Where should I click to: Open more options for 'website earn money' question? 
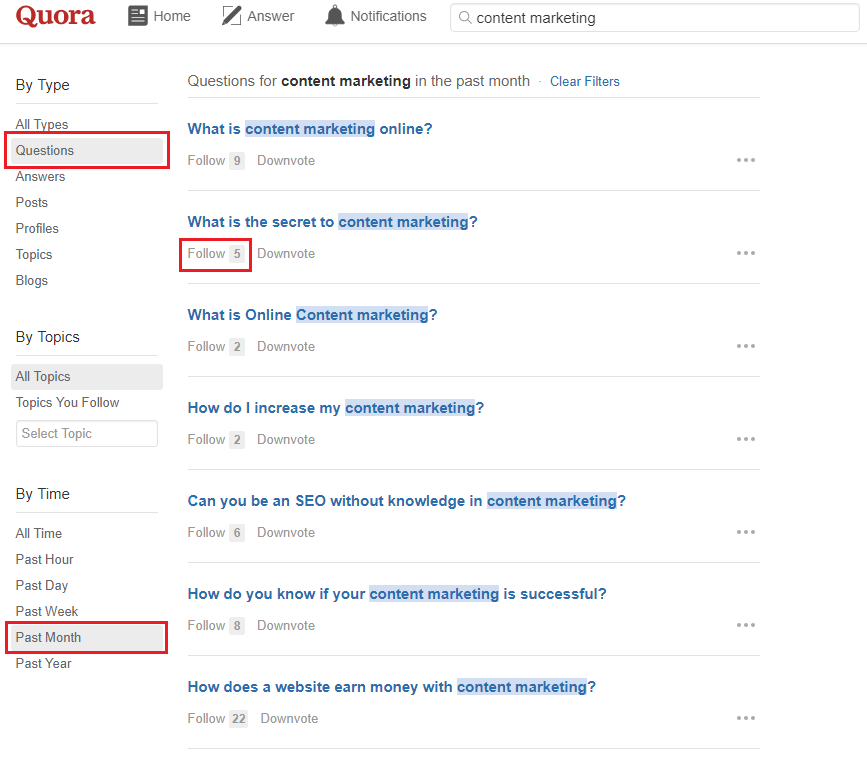(x=745, y=717)
